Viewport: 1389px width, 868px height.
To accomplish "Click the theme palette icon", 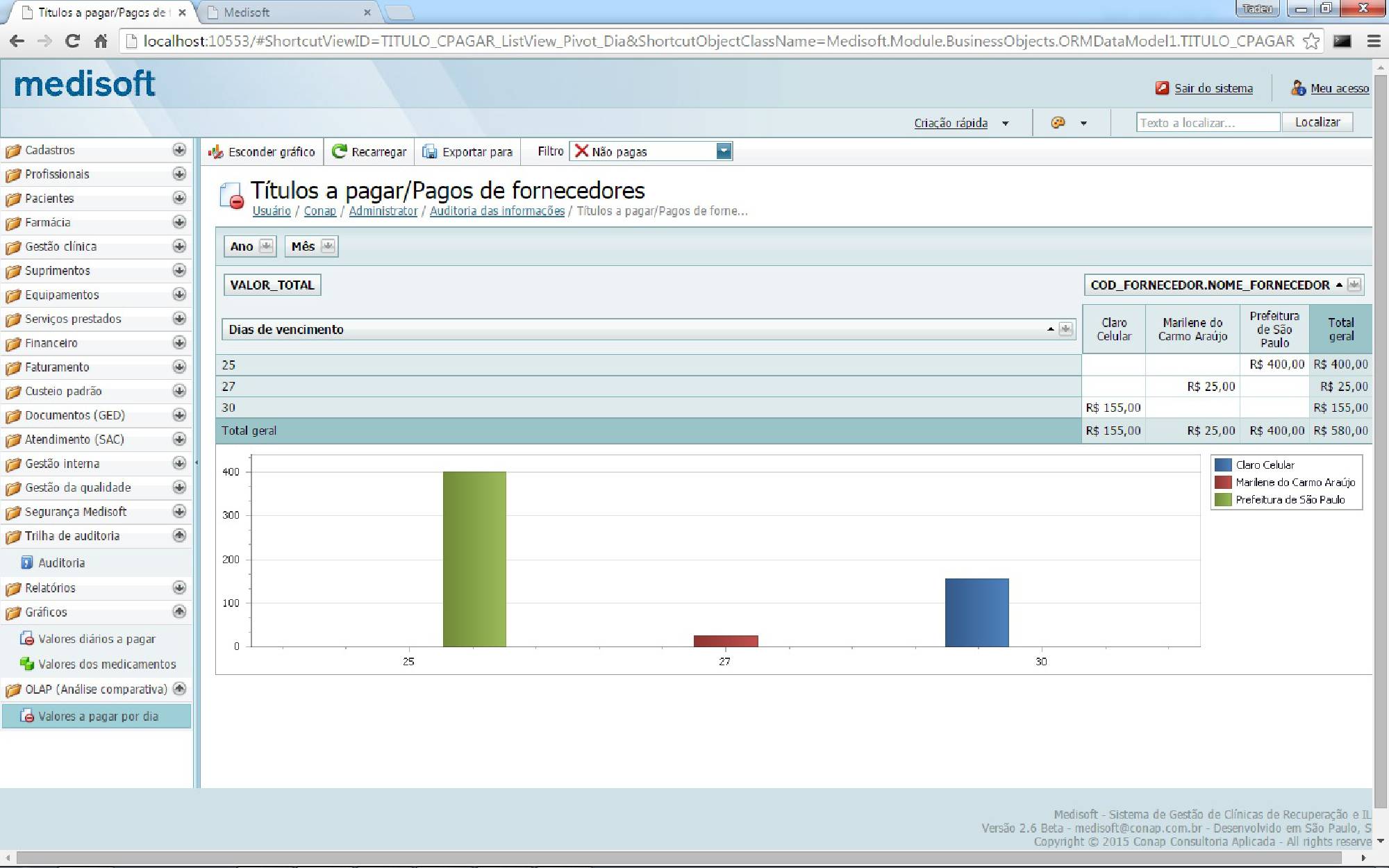I will pos(1058,123).
